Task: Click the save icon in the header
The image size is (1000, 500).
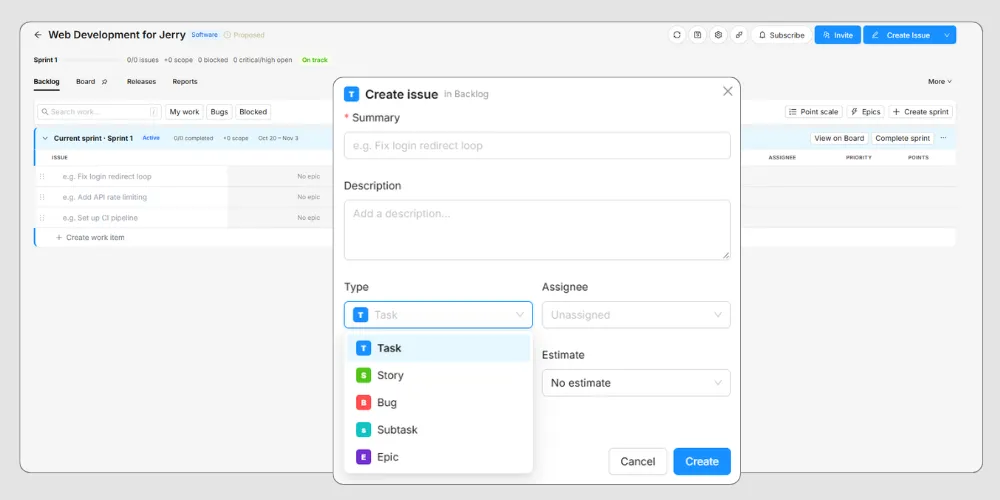Action: tap(698, 35)
